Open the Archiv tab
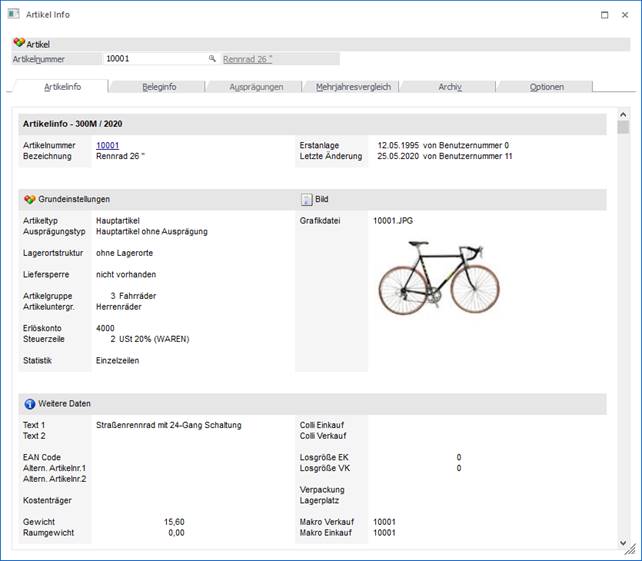The width and height of the screenshot is (642, 561). pyautogui.click(x=450, y=87)
